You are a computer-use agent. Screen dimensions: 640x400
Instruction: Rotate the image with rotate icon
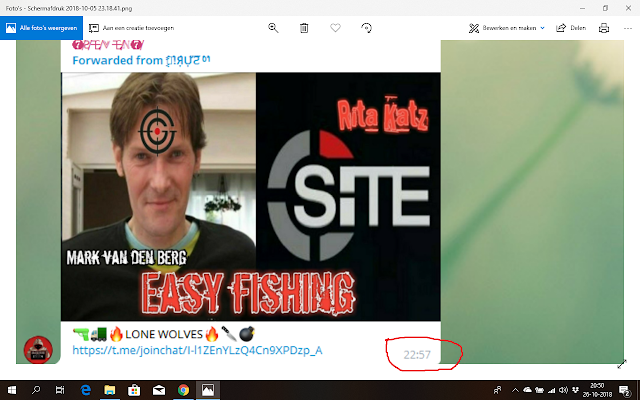367,28
